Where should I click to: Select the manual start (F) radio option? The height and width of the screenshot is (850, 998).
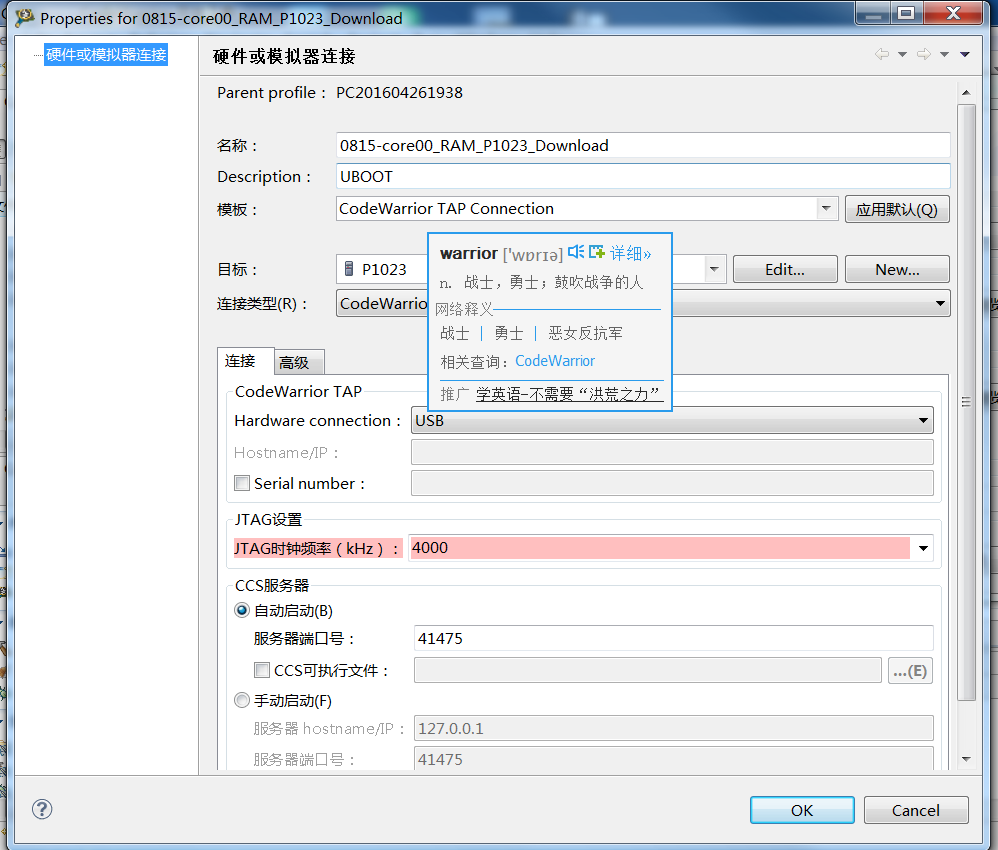pyautogui.click(x=242, y=700)
